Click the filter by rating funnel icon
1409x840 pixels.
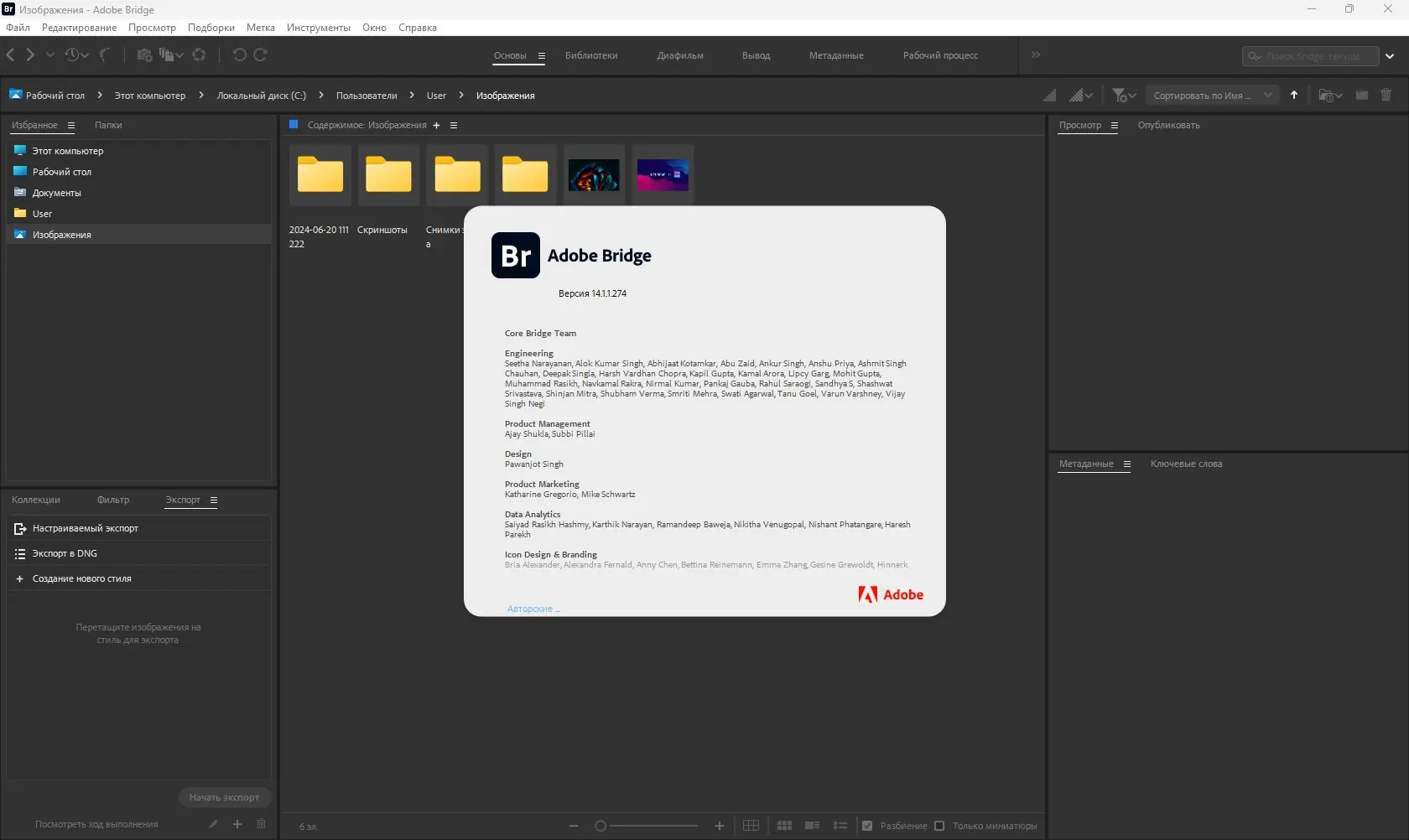point(1120,95)
